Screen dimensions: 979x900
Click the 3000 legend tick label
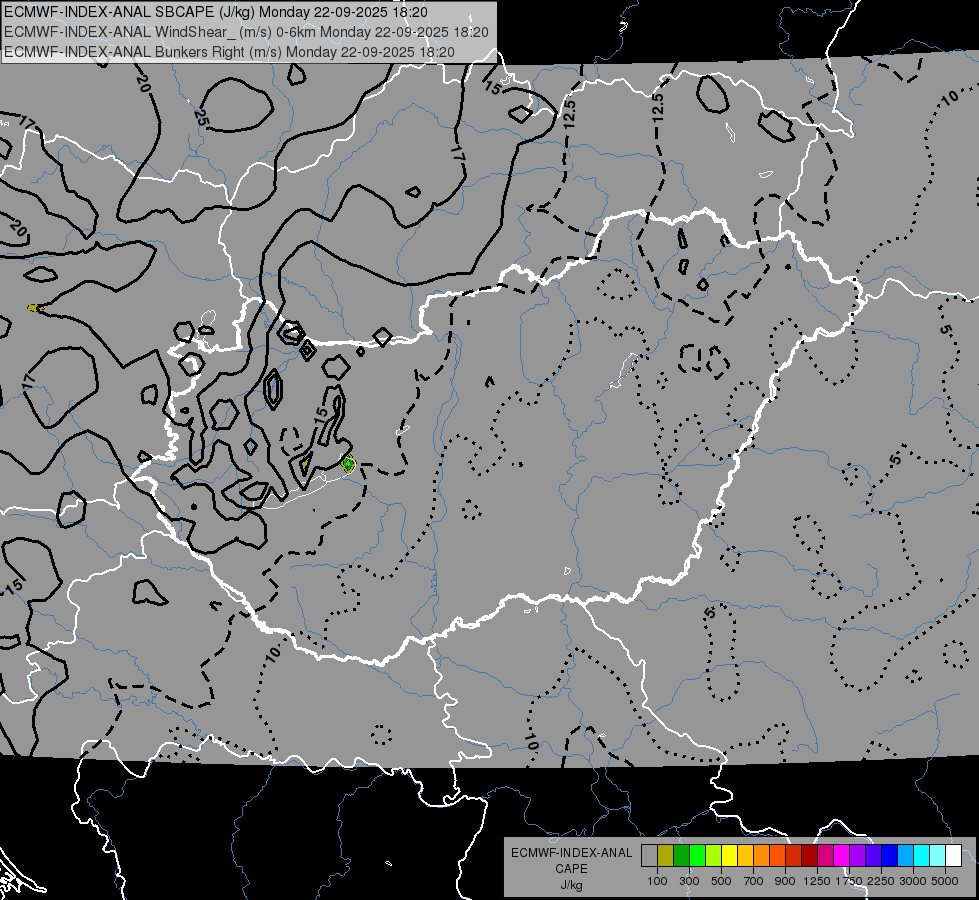point(913,881)
